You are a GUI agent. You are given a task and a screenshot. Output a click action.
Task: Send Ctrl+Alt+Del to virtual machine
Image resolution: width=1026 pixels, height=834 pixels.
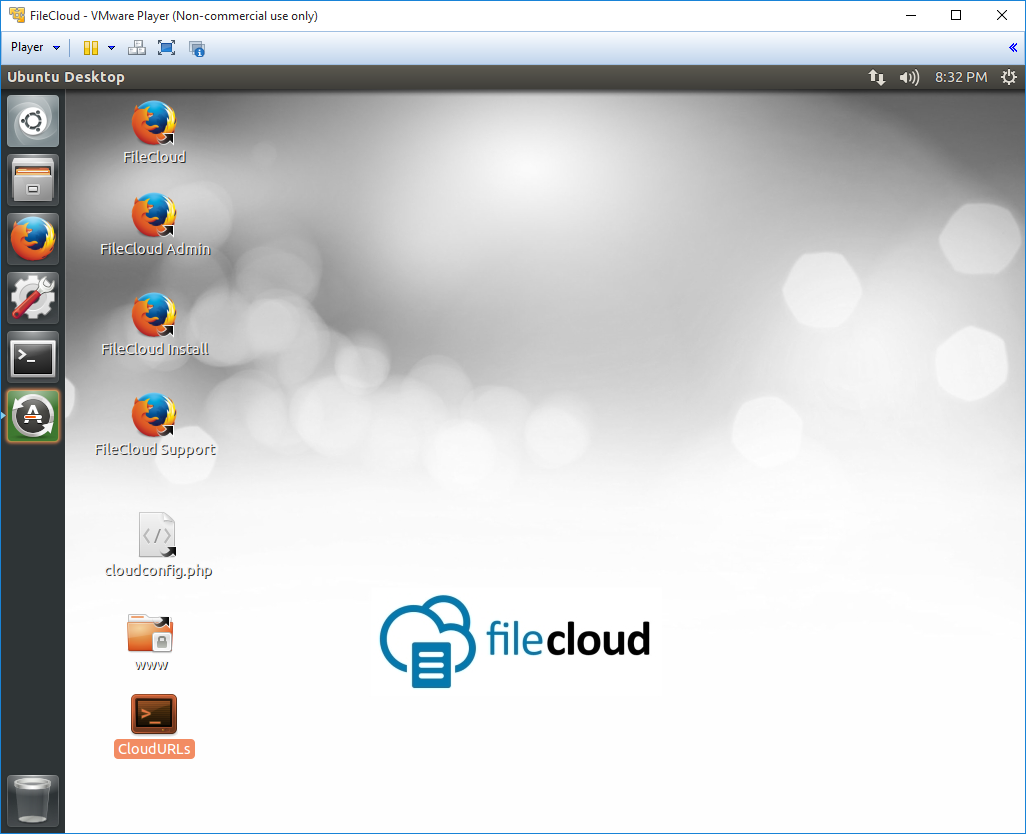pos(137,48)
